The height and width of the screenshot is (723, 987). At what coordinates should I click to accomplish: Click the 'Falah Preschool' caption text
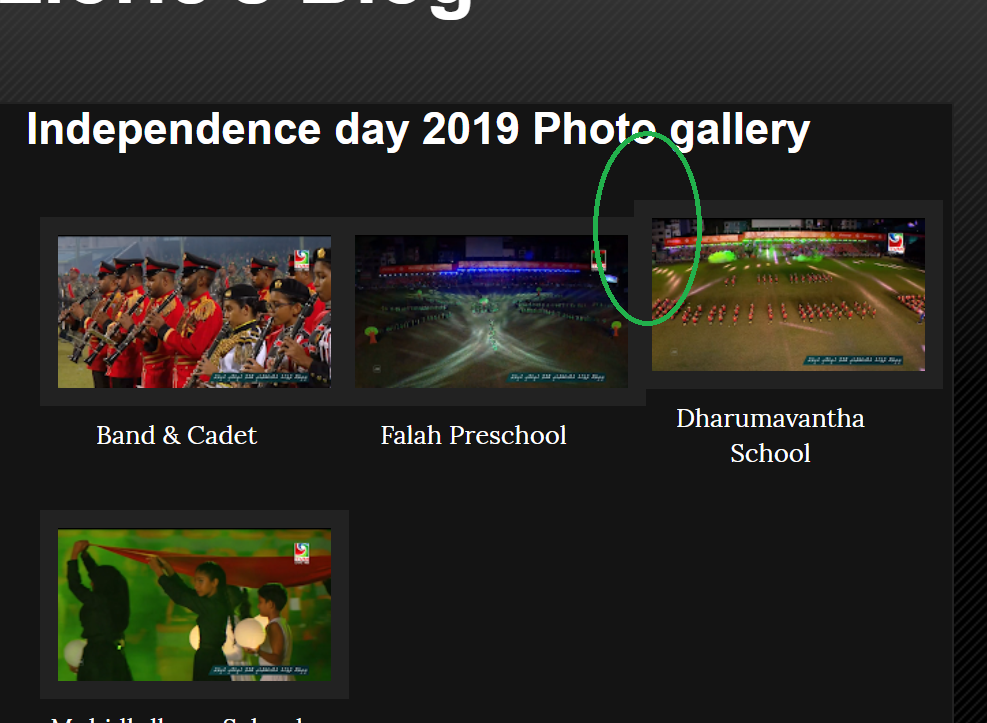coord(473,435)
